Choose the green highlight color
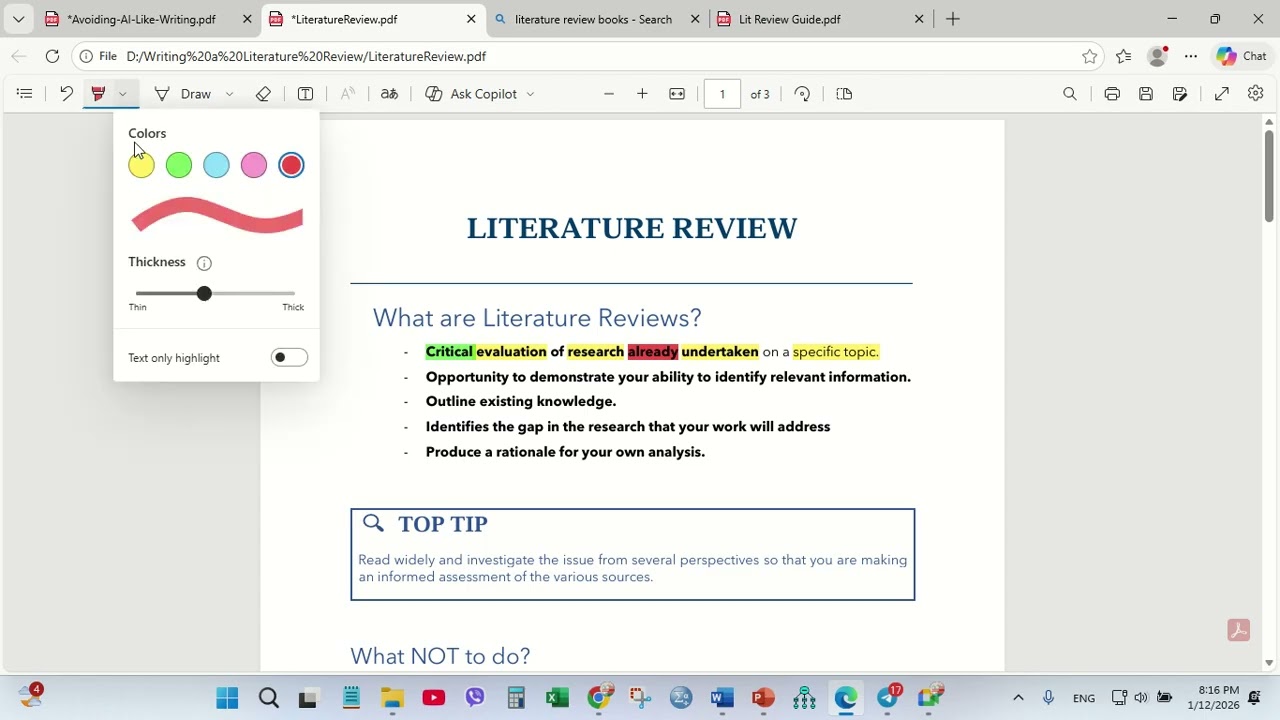This screenshot has height=720, width=1280. [179, 165]
